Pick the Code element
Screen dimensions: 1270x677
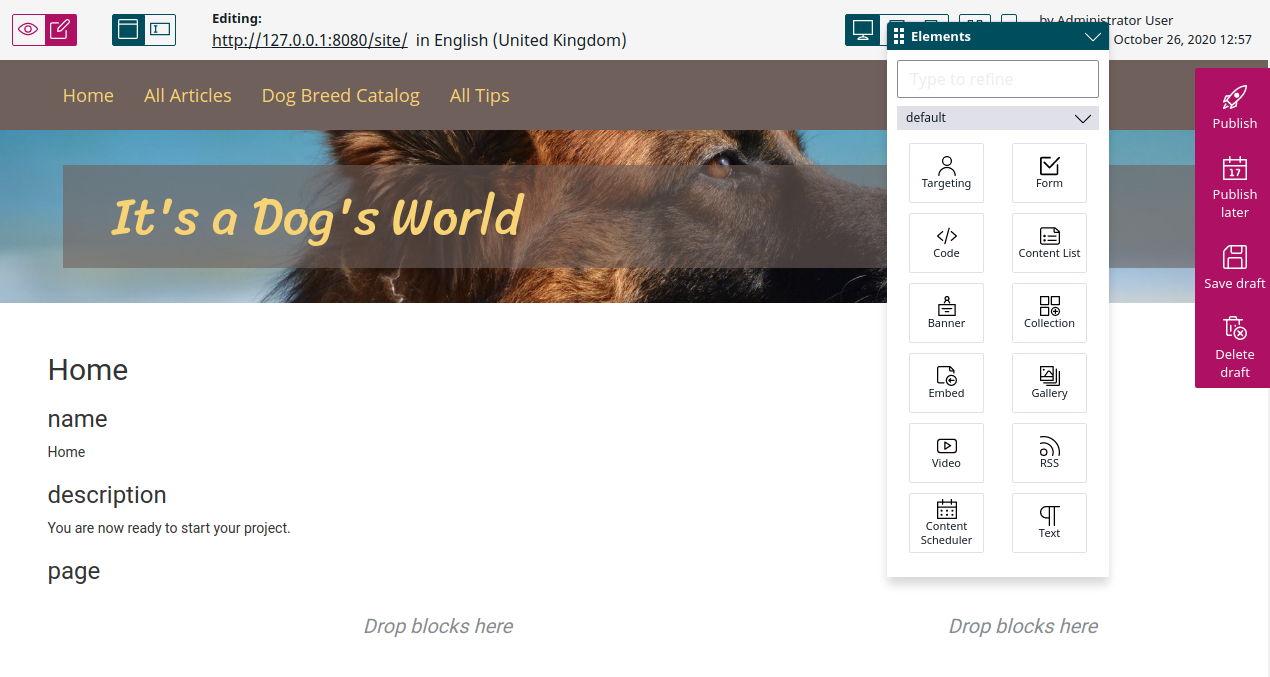point(946,243)
